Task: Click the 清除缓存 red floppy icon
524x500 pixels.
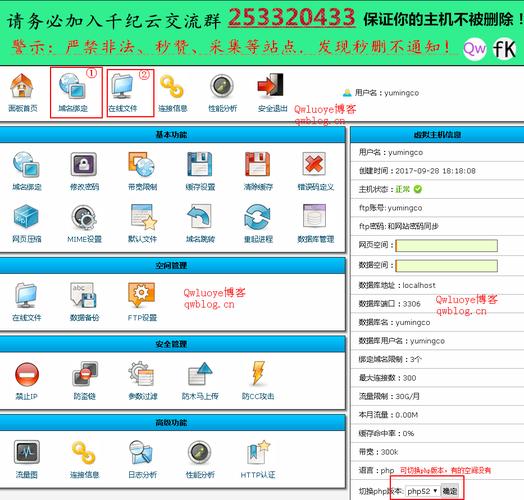Action: pos(258,164)
